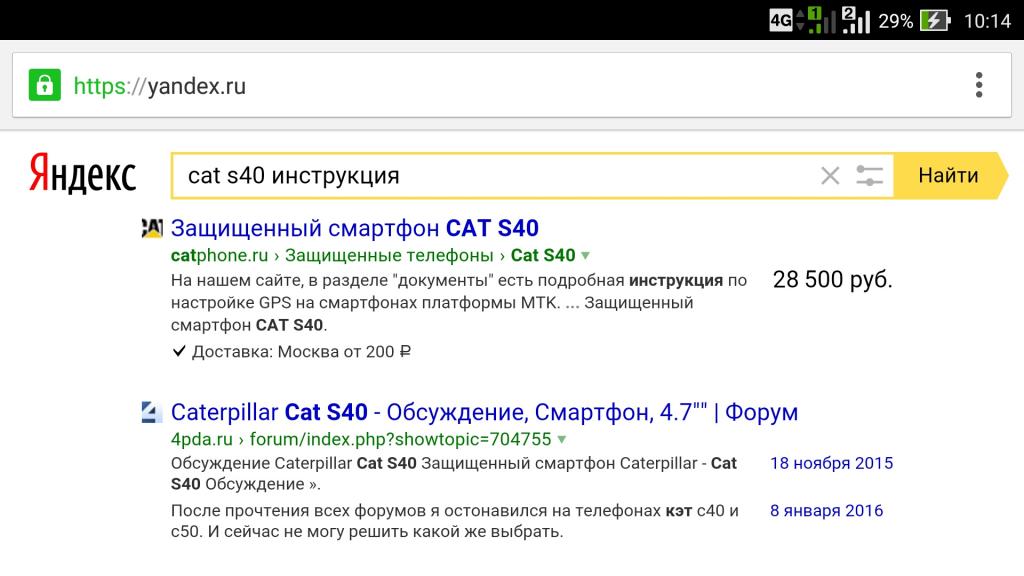
Task: Tap the 10:14 clock
Action: pos(987,22)
